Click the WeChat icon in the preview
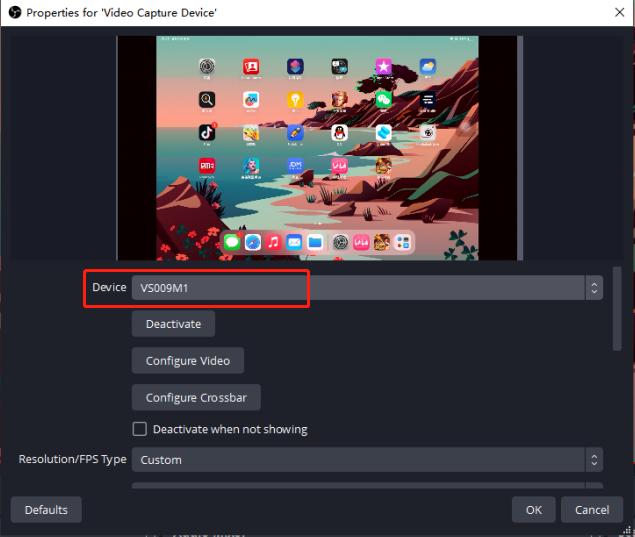Screen dimensions: 635x537 (383, 100)
